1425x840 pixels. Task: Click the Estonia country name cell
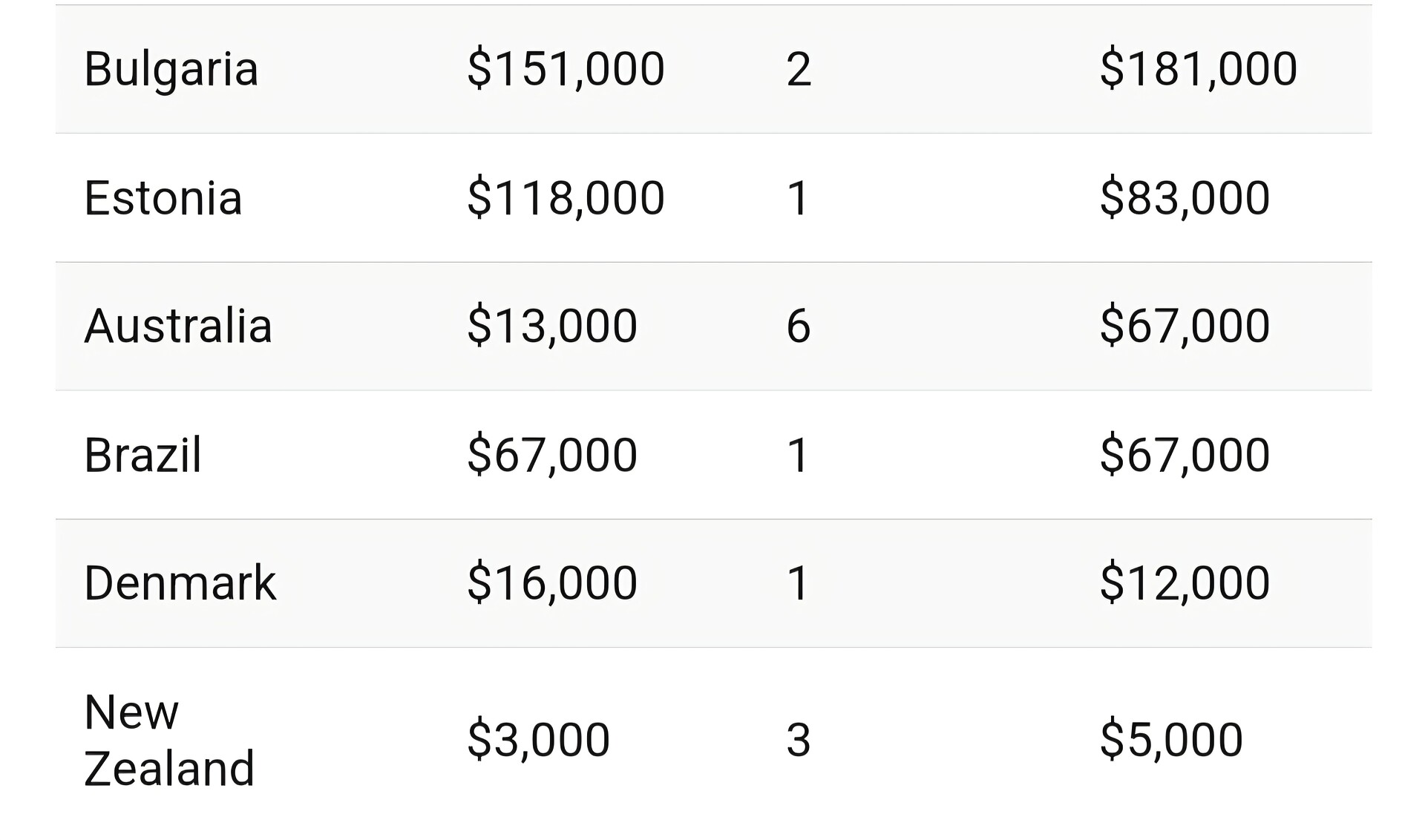click(163, 198)
